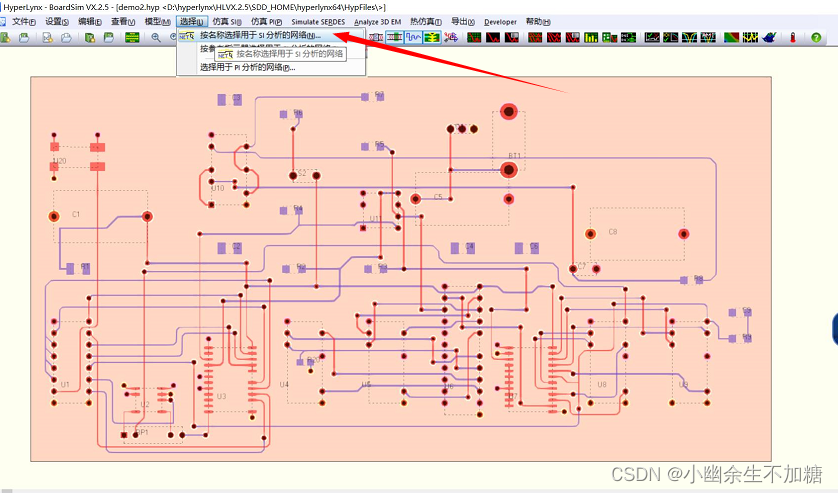Click the yellow waves on black icon

pos(750,37)
